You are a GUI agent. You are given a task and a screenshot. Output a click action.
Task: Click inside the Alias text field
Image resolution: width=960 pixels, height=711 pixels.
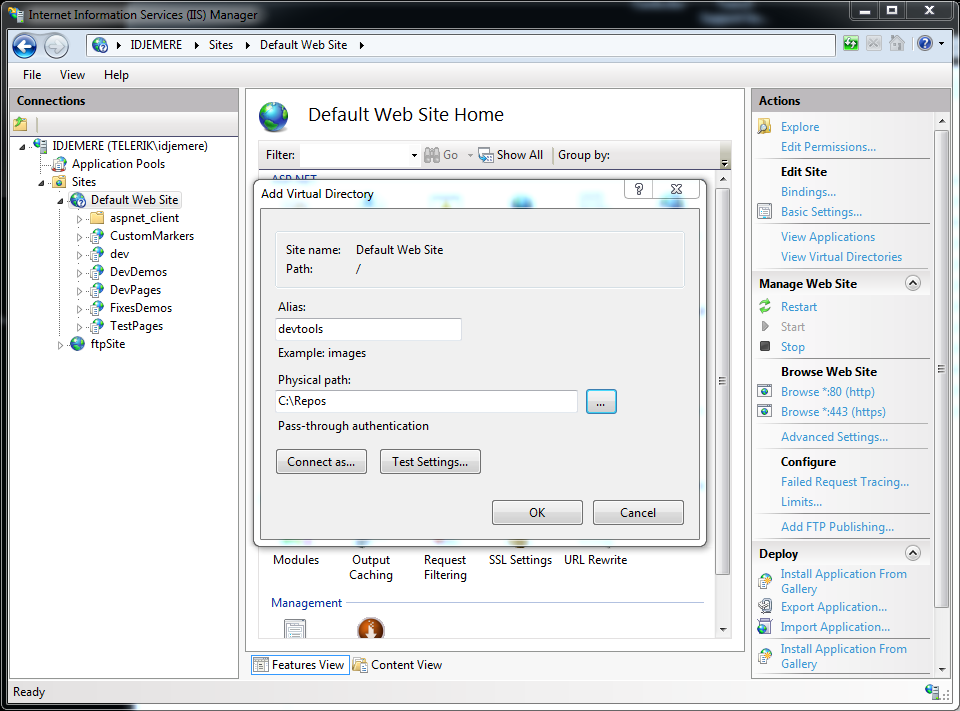click(x=368, y=329)
